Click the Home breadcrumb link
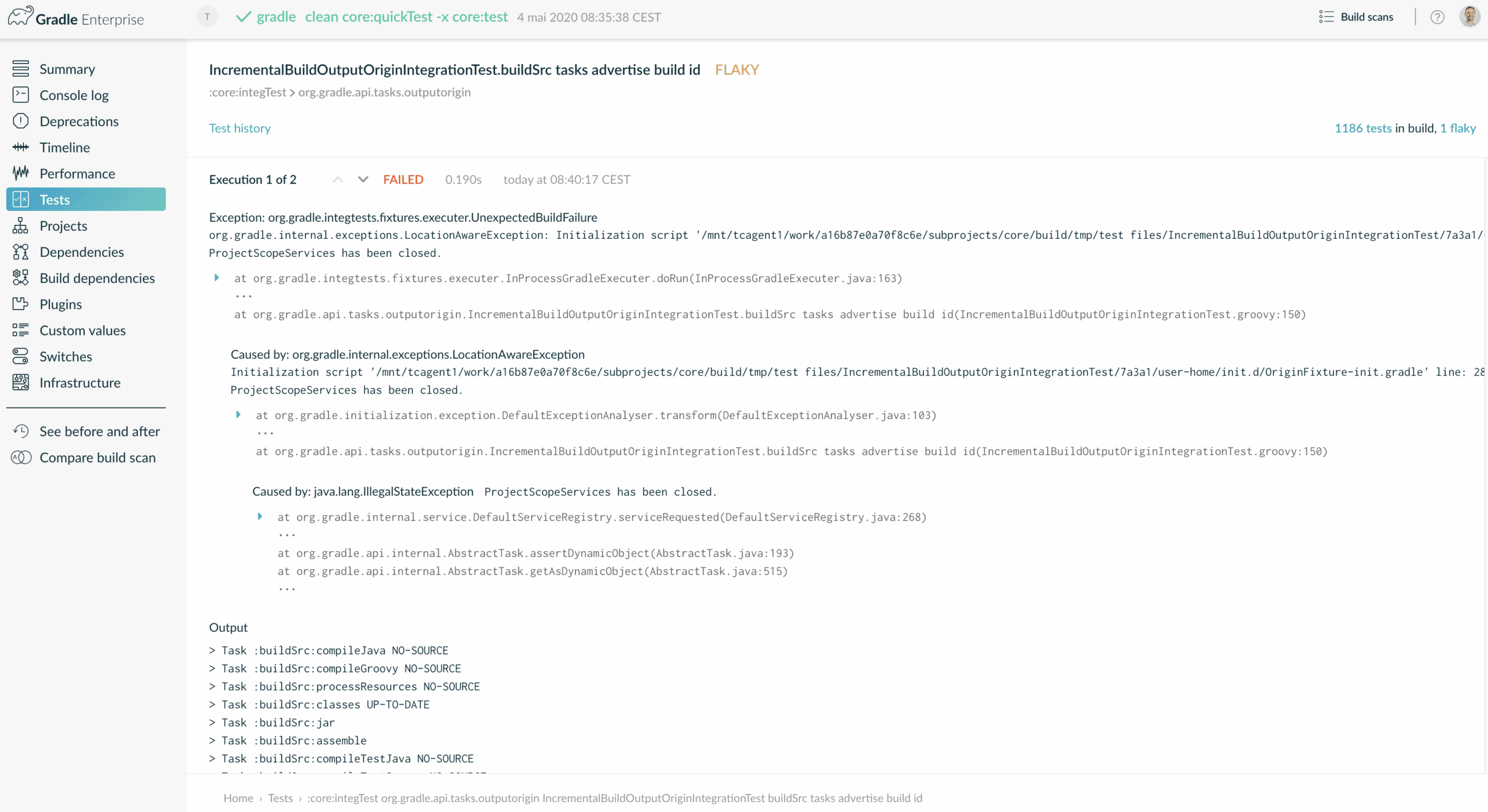This screenshot has width=1488, height=812. [238, 798]
